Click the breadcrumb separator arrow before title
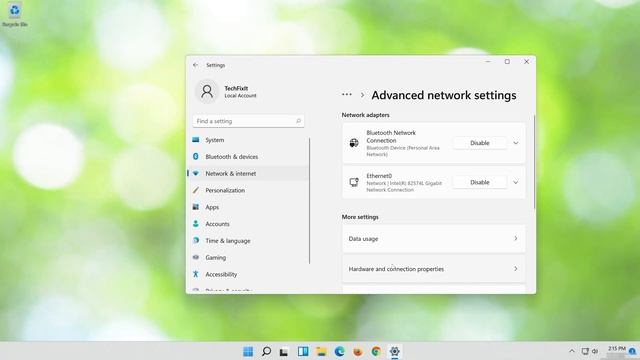The width and height of the screenshot is (640, 360). [362, 95]
